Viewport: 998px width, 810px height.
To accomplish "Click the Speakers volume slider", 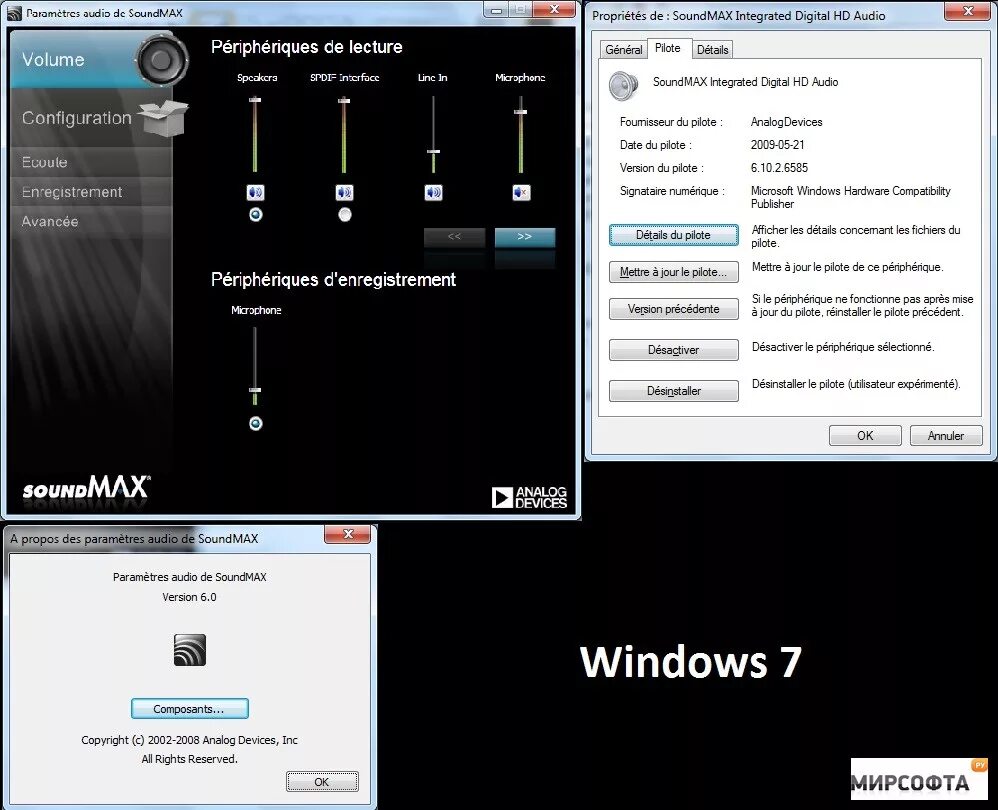I will [255, 134].
